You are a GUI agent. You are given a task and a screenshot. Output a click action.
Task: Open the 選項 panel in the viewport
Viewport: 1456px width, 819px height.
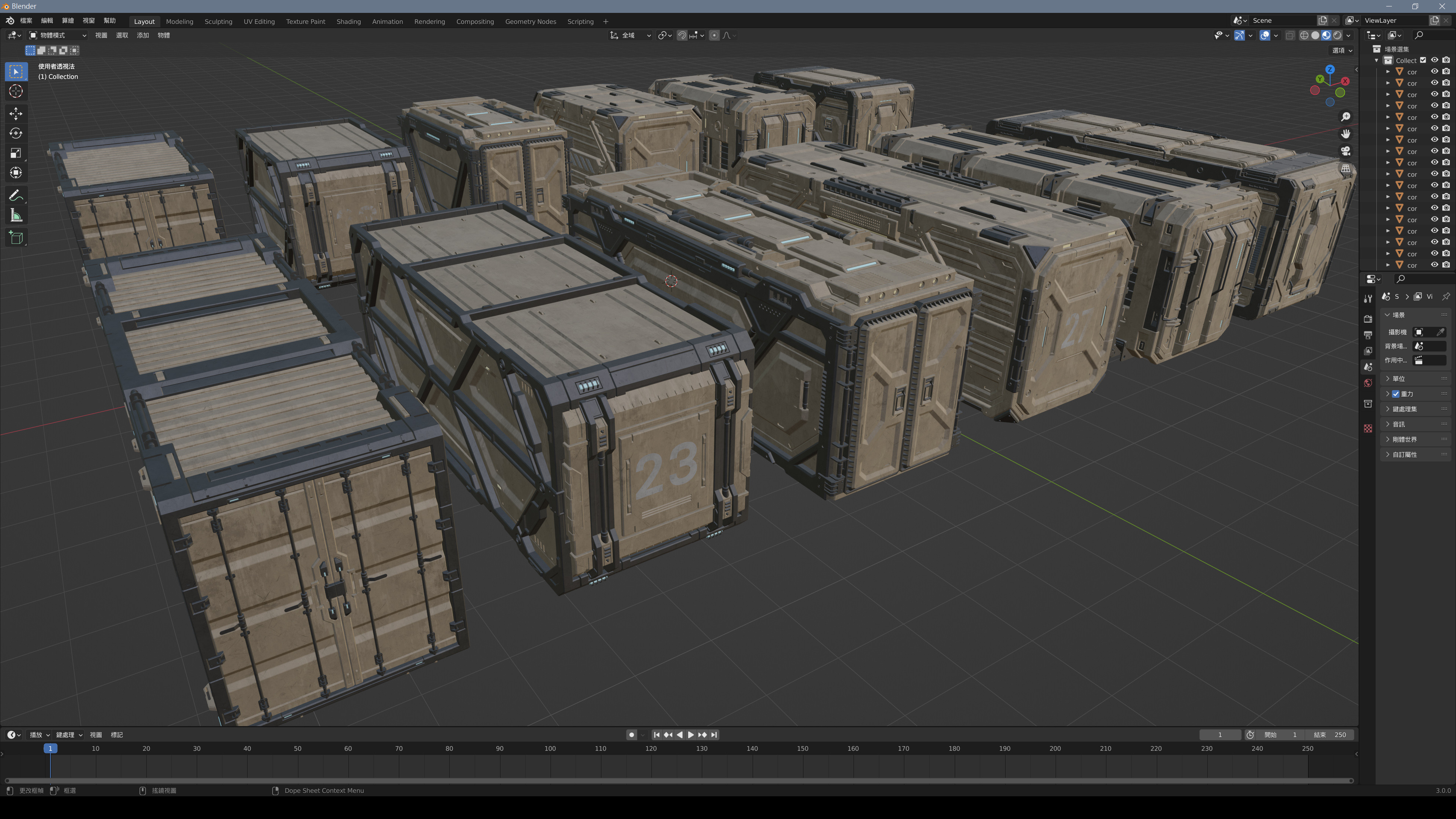1341,50
